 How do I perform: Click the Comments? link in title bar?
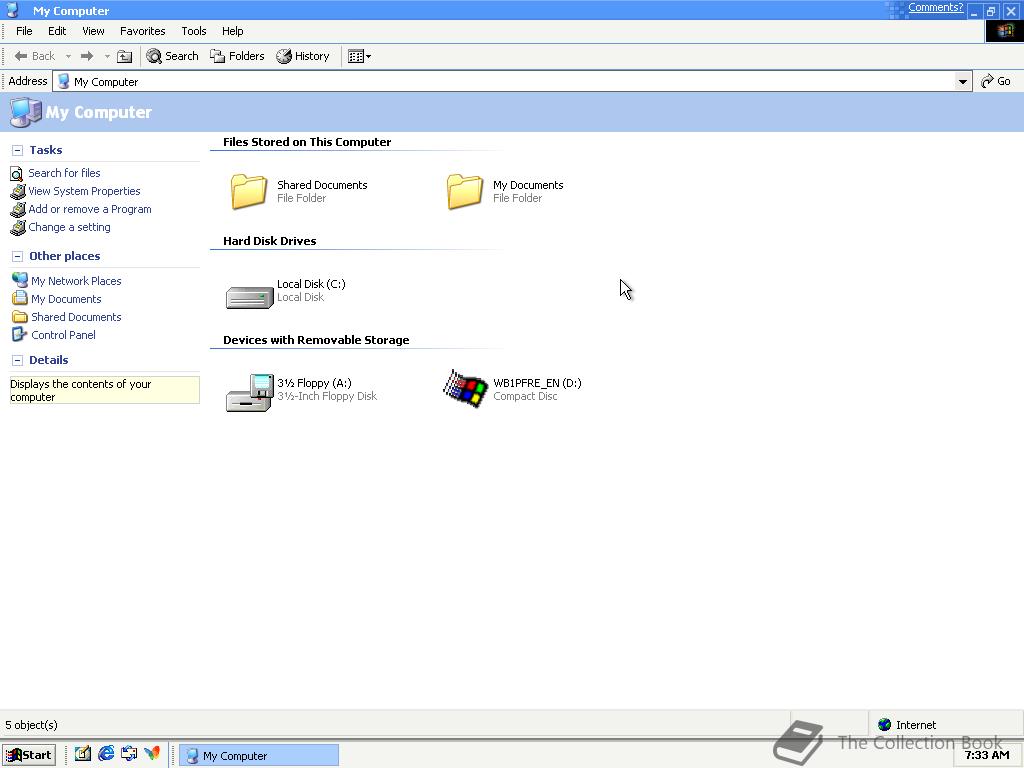935,8
